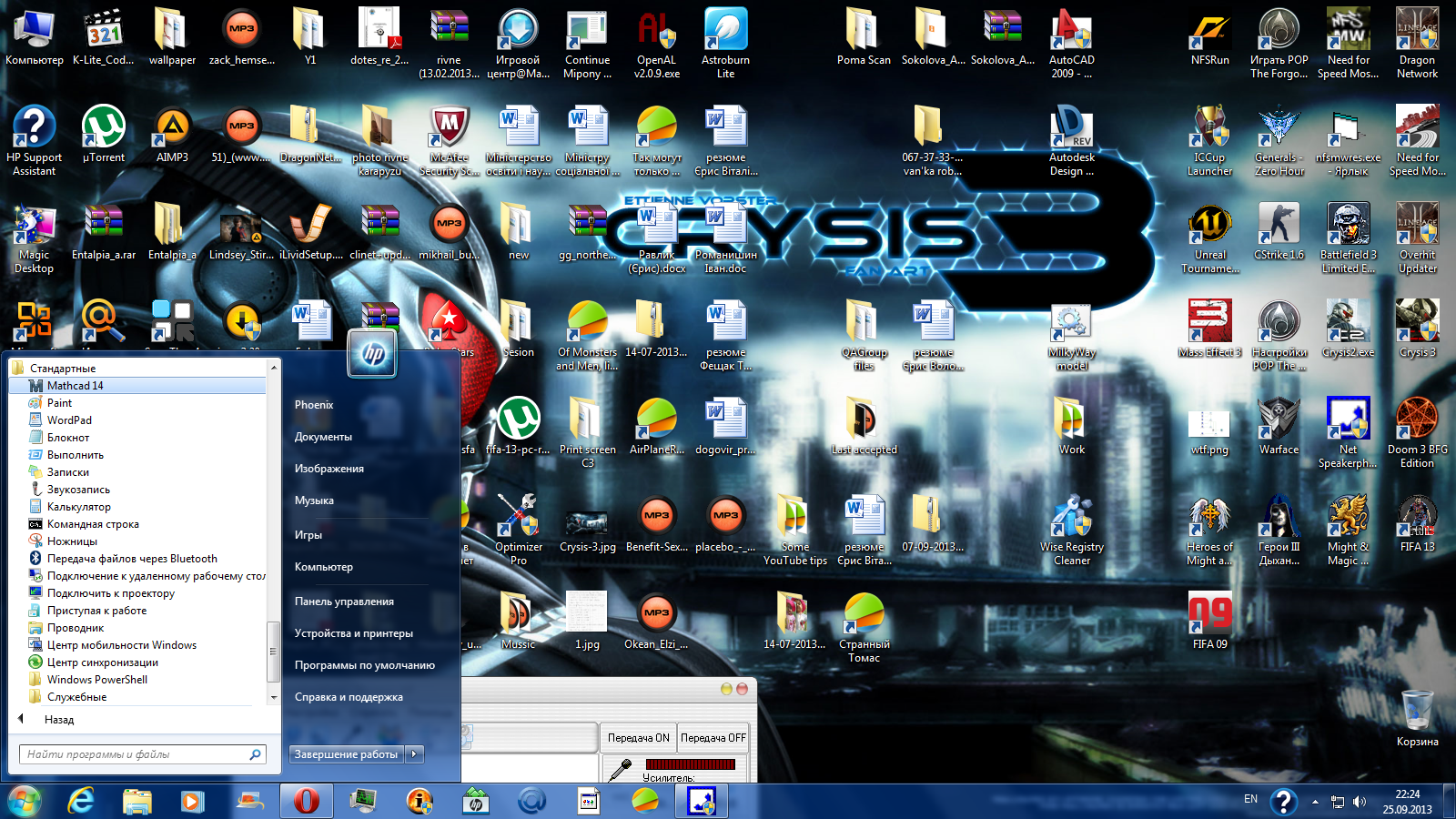Click Назад to go back

point(58,720)
